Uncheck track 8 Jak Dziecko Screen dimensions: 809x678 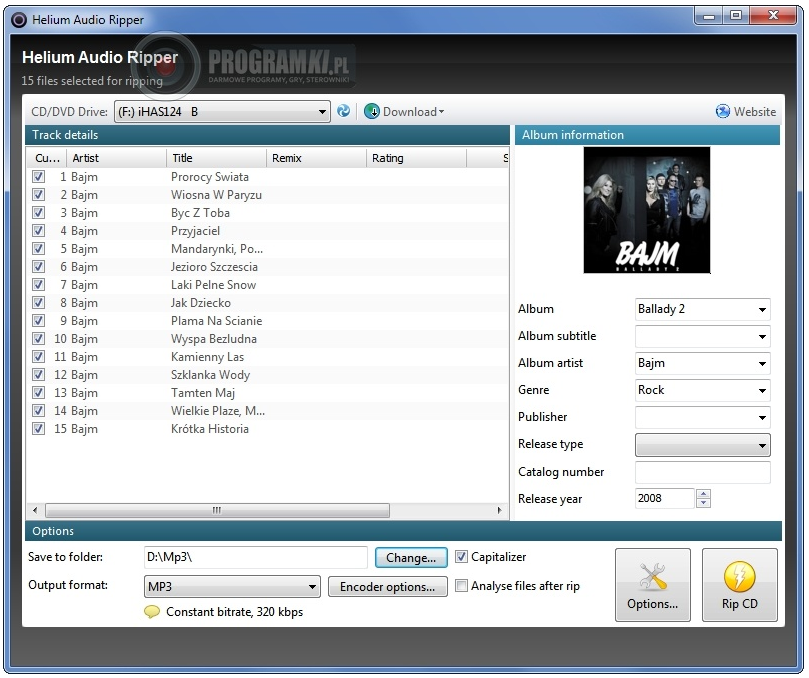click(38, 303)
